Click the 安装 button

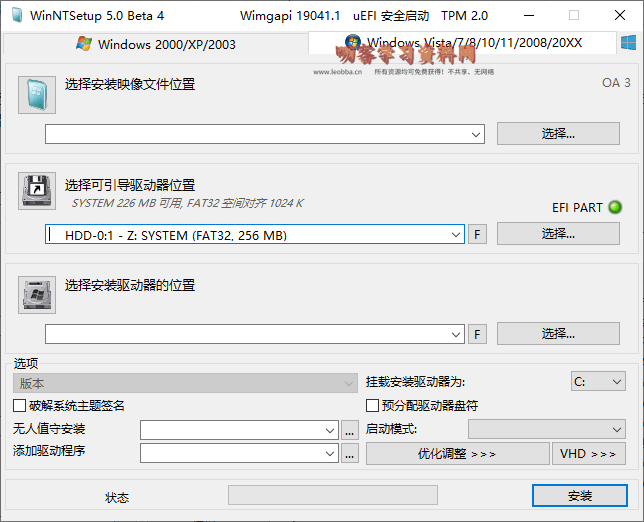(579, 496)
